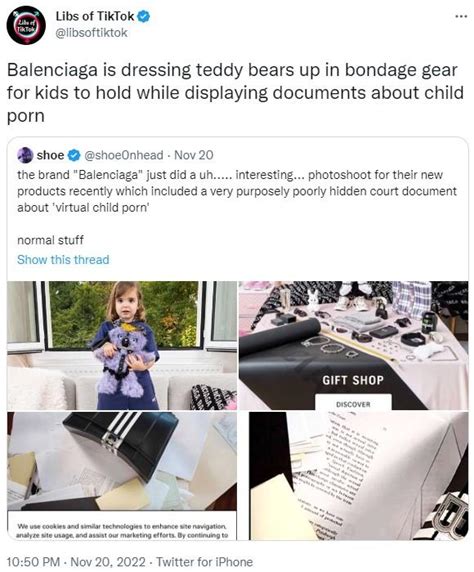The width and height of the screenshot is (474, 572).
Task: Click the 10:50 PM · Nov 20, 2022 timestamp
Action: click(76, 562)
